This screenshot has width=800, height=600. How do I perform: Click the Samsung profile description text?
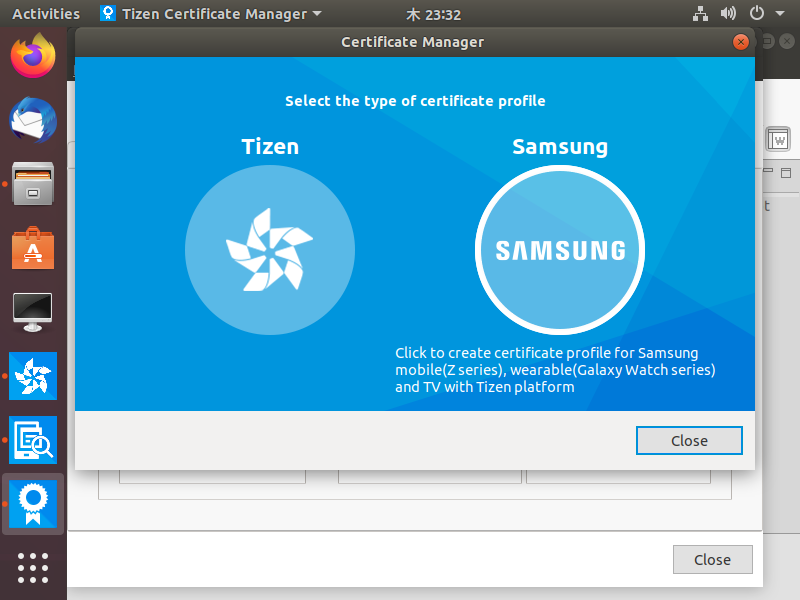point(555,370)
